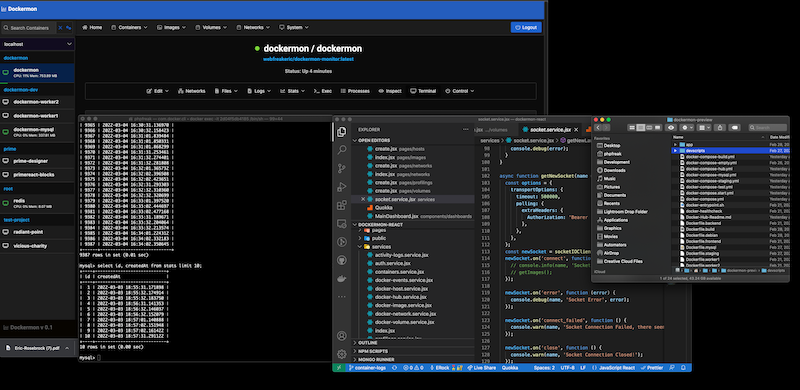Click Finder share icon
This screenshot has height=390, width=800.
[x=720, y=127]
